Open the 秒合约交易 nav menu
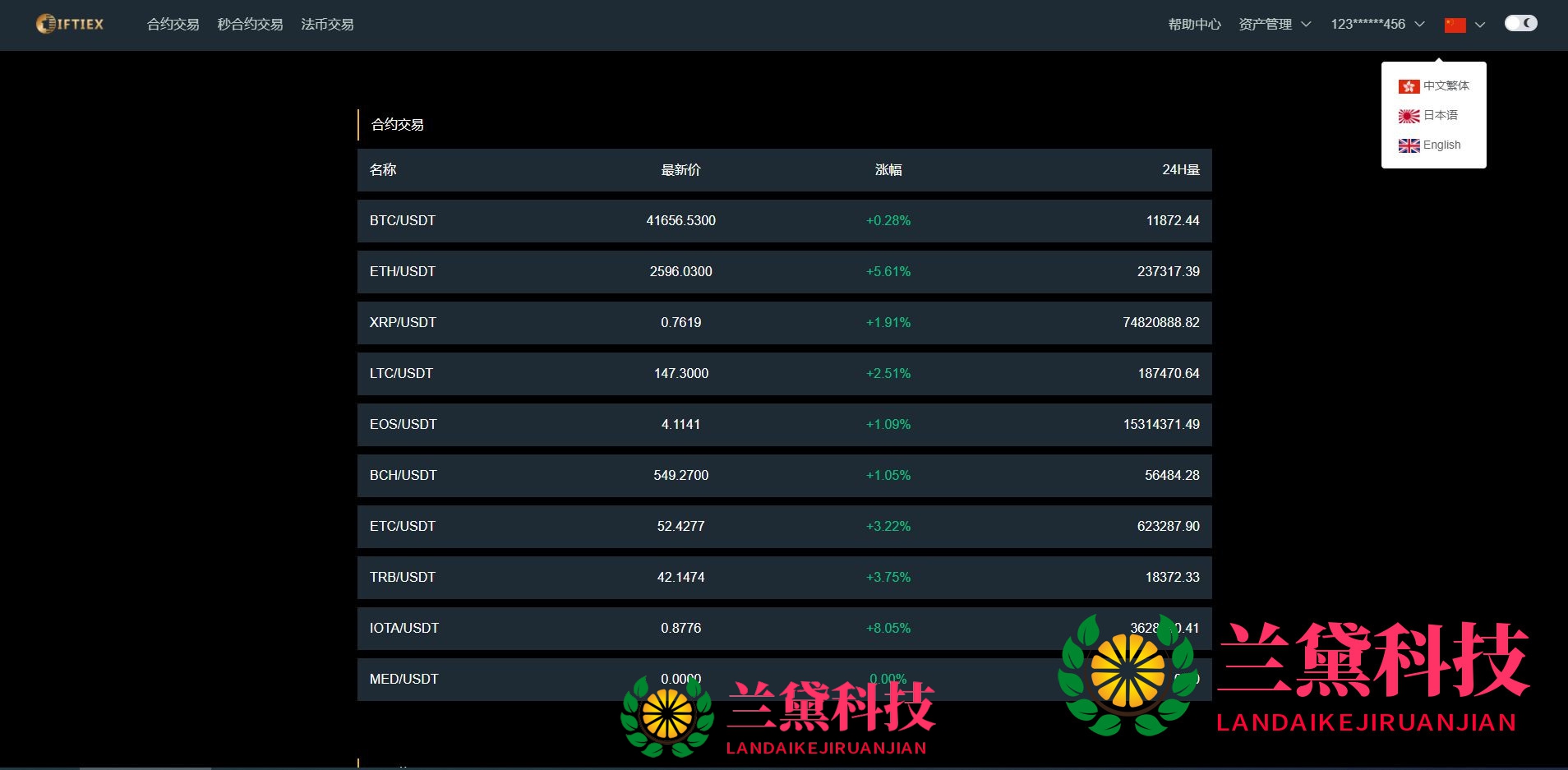 [250, 25]
